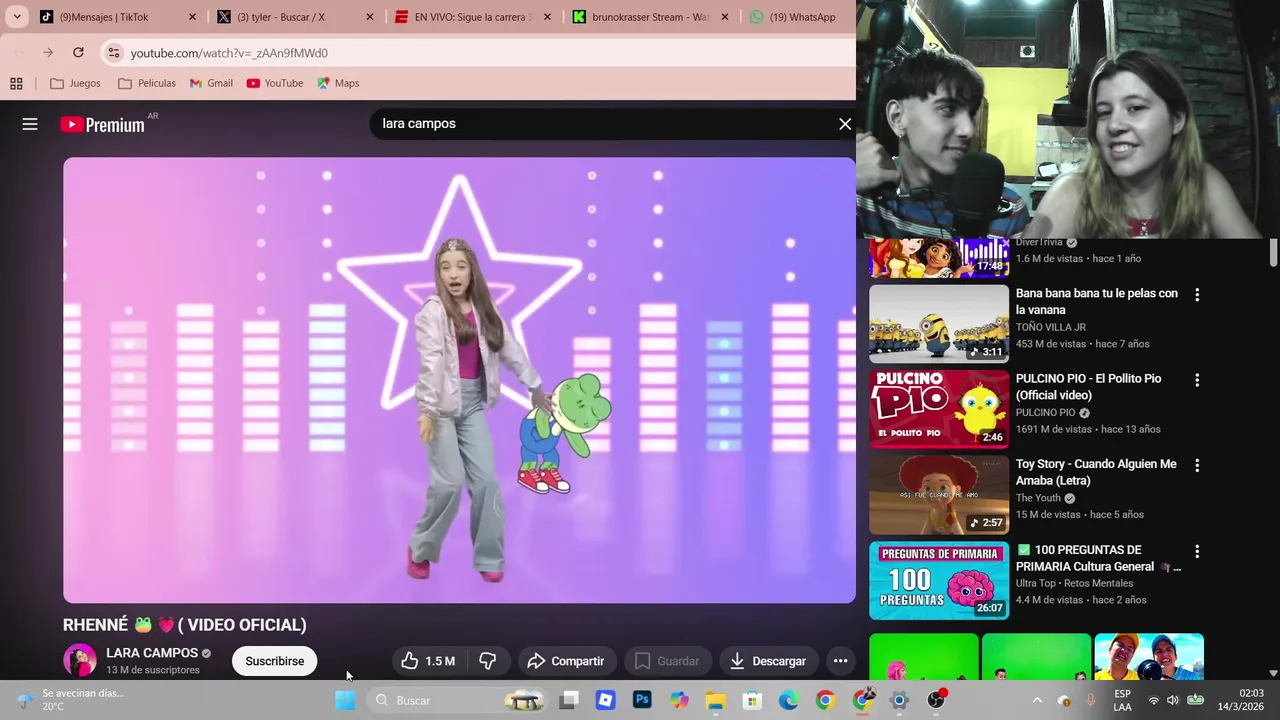Click 'Ultra Top · Retos Mentales' channel name
This screenshot has height=720, width=1280.
1074,583
